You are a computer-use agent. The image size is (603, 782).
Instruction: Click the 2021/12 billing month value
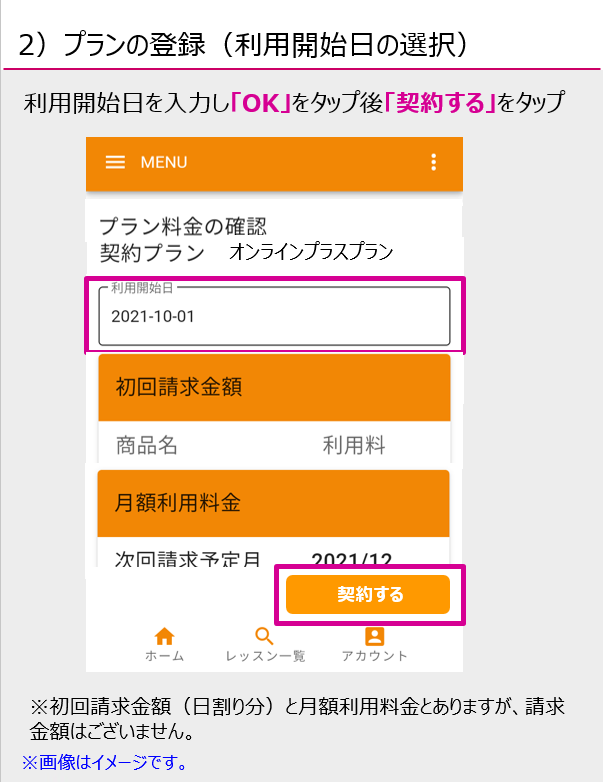[352, 559]
